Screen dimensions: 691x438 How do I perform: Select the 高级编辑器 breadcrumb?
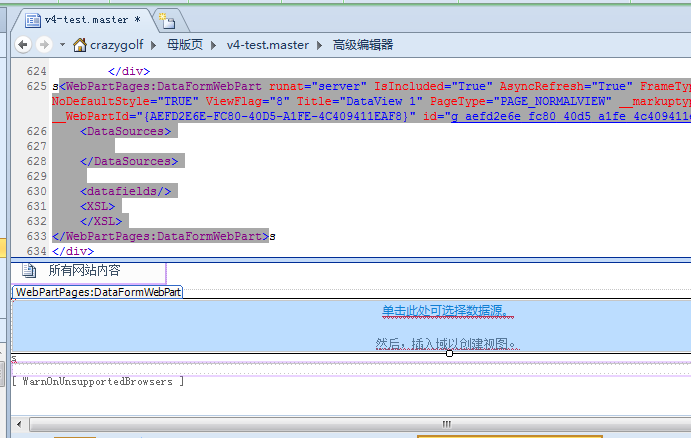tap(363, 45)
